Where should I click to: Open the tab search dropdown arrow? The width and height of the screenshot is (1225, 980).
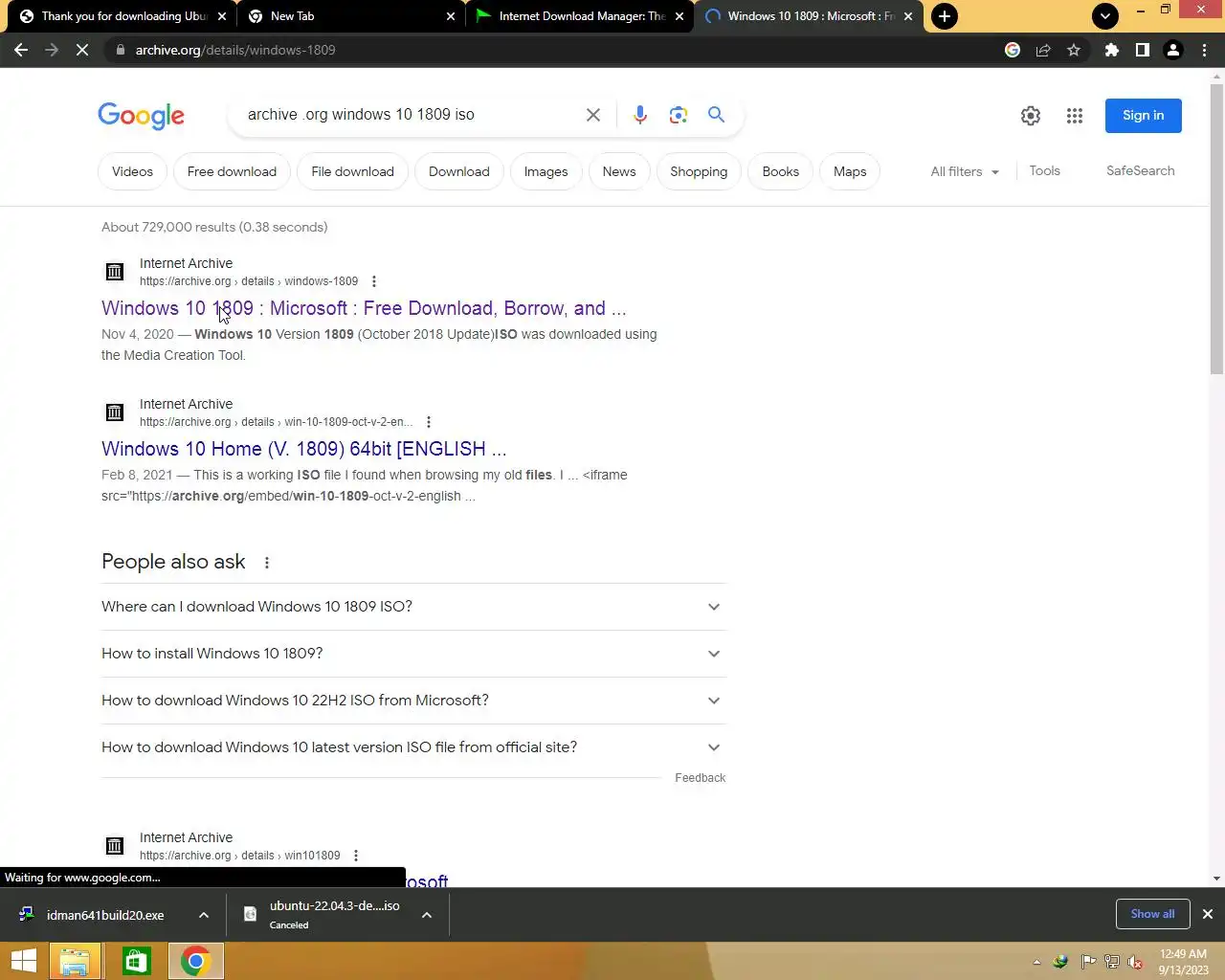1105,16
